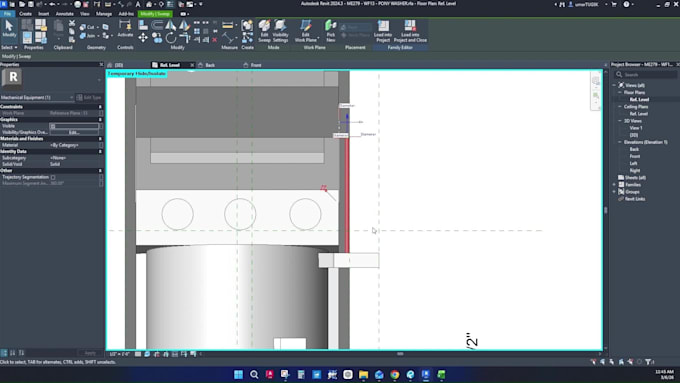Screen dimensions: 680x383
Task: Click the red Delete X icon
Action: [x=215, y=39]
